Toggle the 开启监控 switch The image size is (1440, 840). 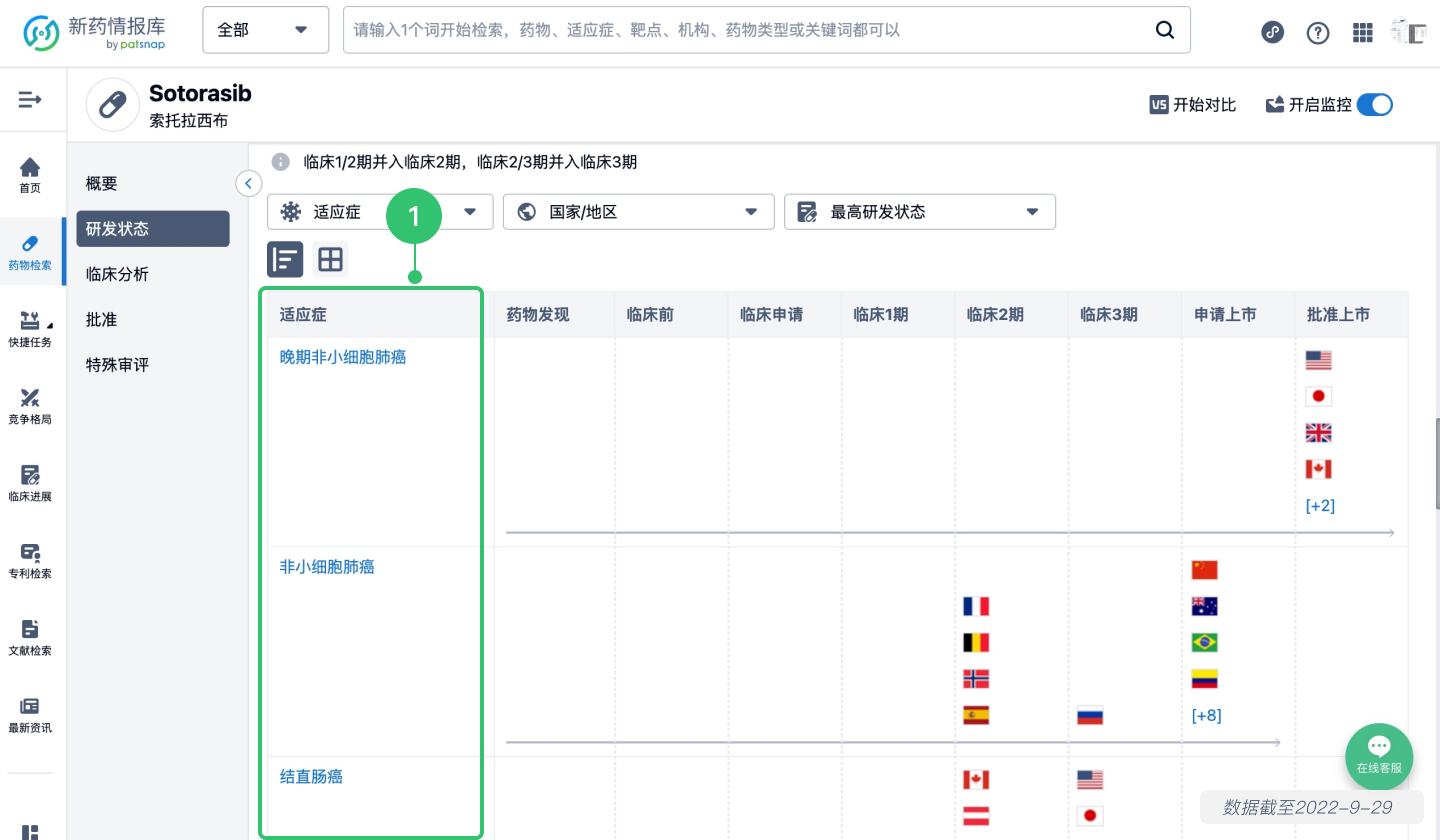coord(1375,104)
